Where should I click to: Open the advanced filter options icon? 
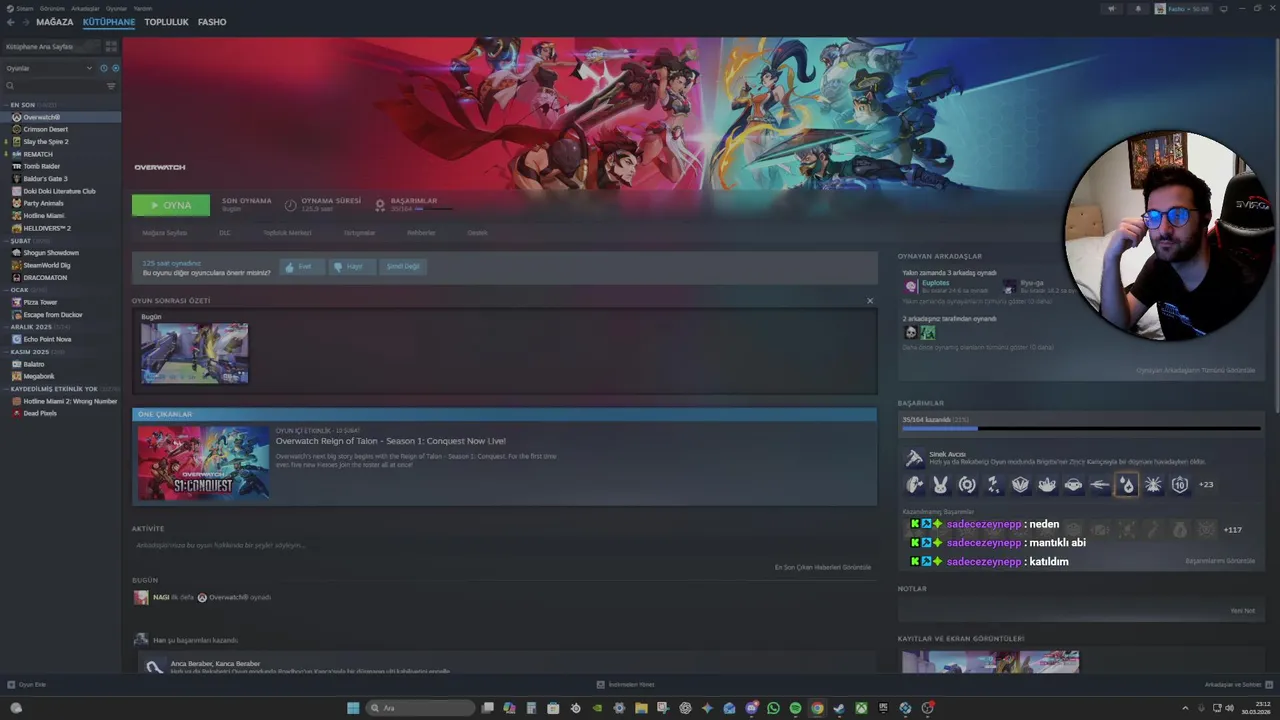click(x=111, y=86)
